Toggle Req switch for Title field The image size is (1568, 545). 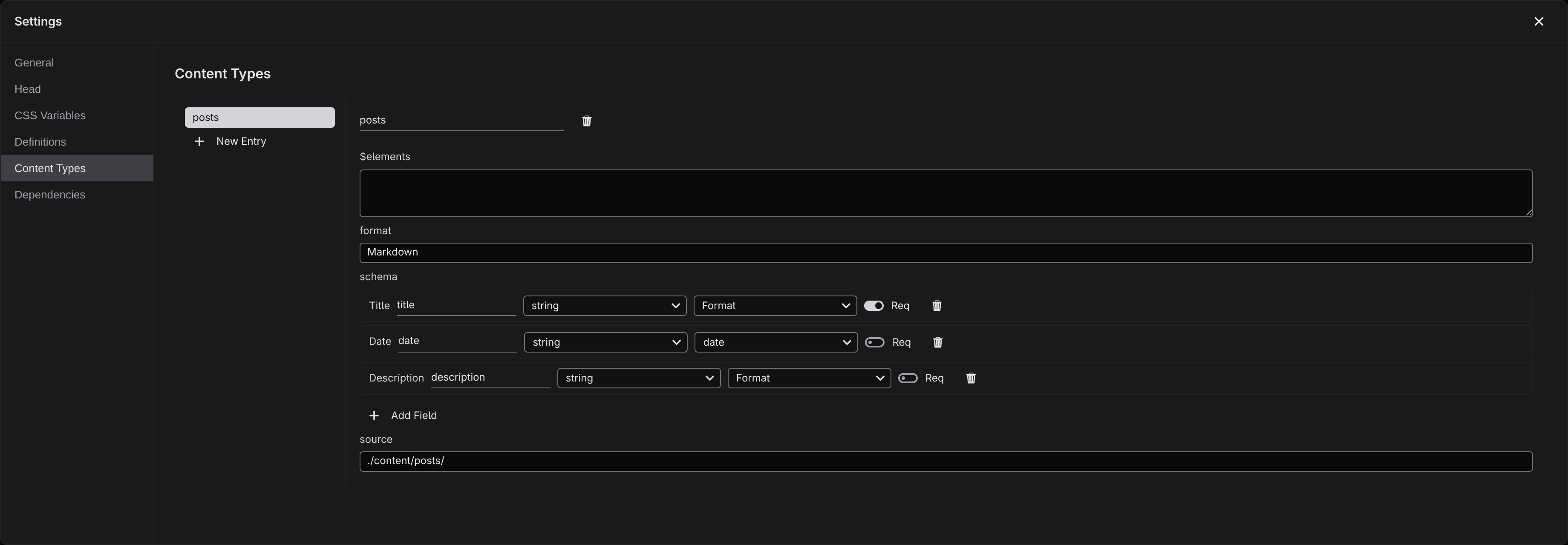click(873, 306)
